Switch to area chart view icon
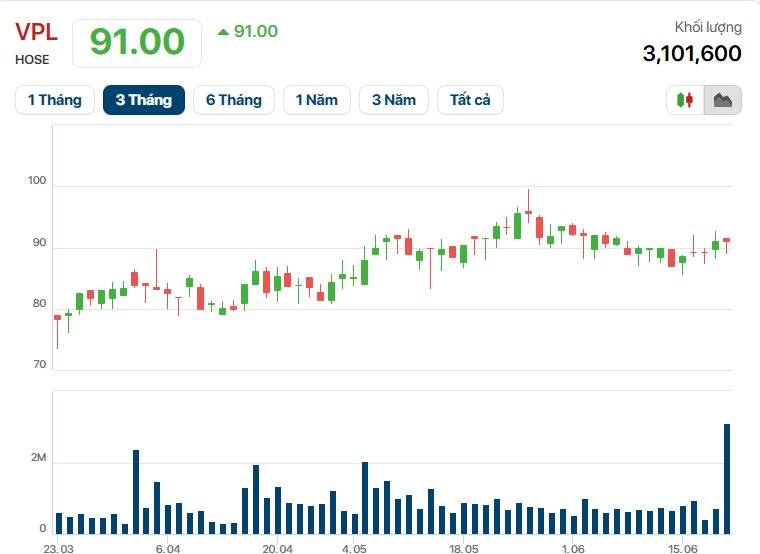Screen dimensions: 760x554 click(723, 100)
